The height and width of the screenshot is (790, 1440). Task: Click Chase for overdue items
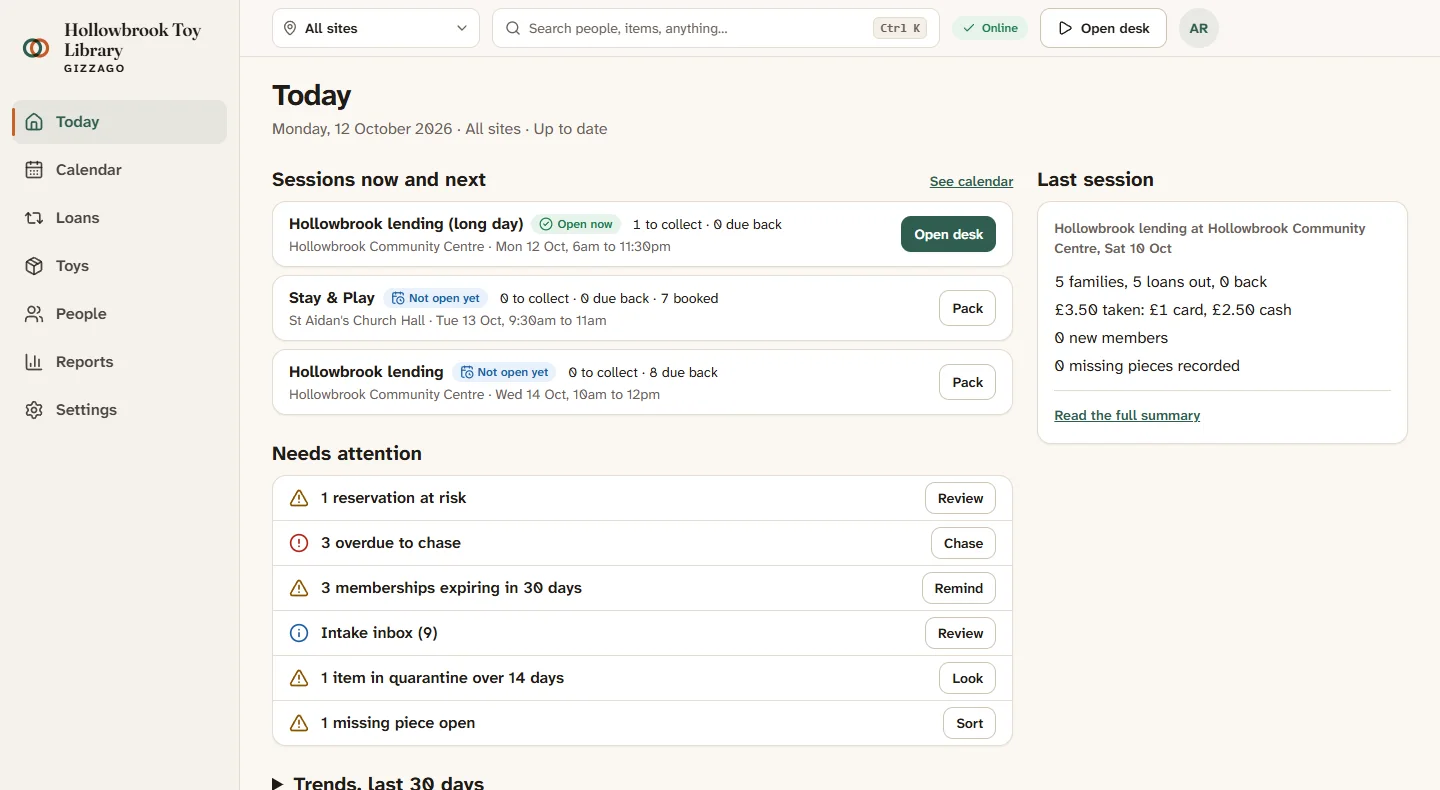click(x=963, y=543)
